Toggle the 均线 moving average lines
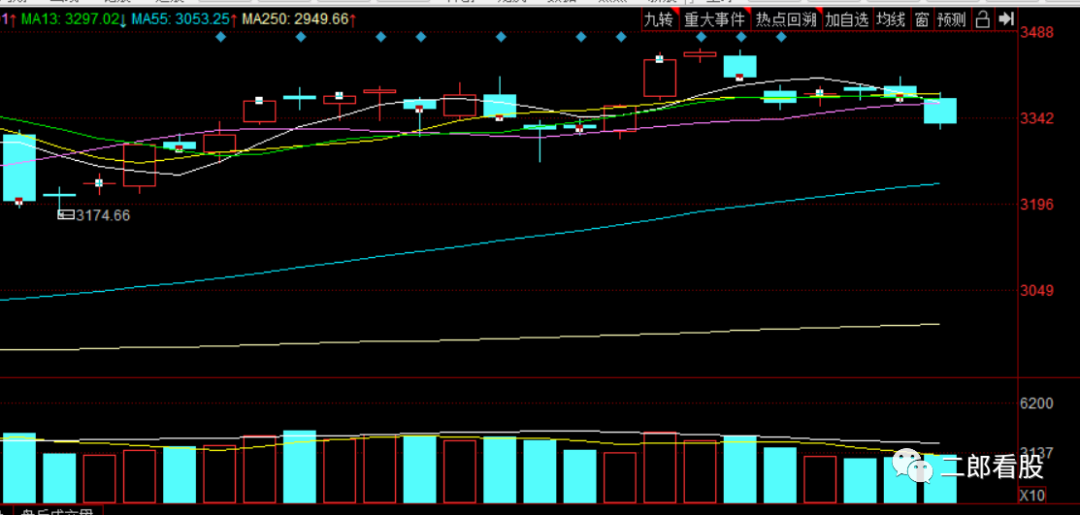The height and width of the screenshot is (515, 1080). click(891, 19)
